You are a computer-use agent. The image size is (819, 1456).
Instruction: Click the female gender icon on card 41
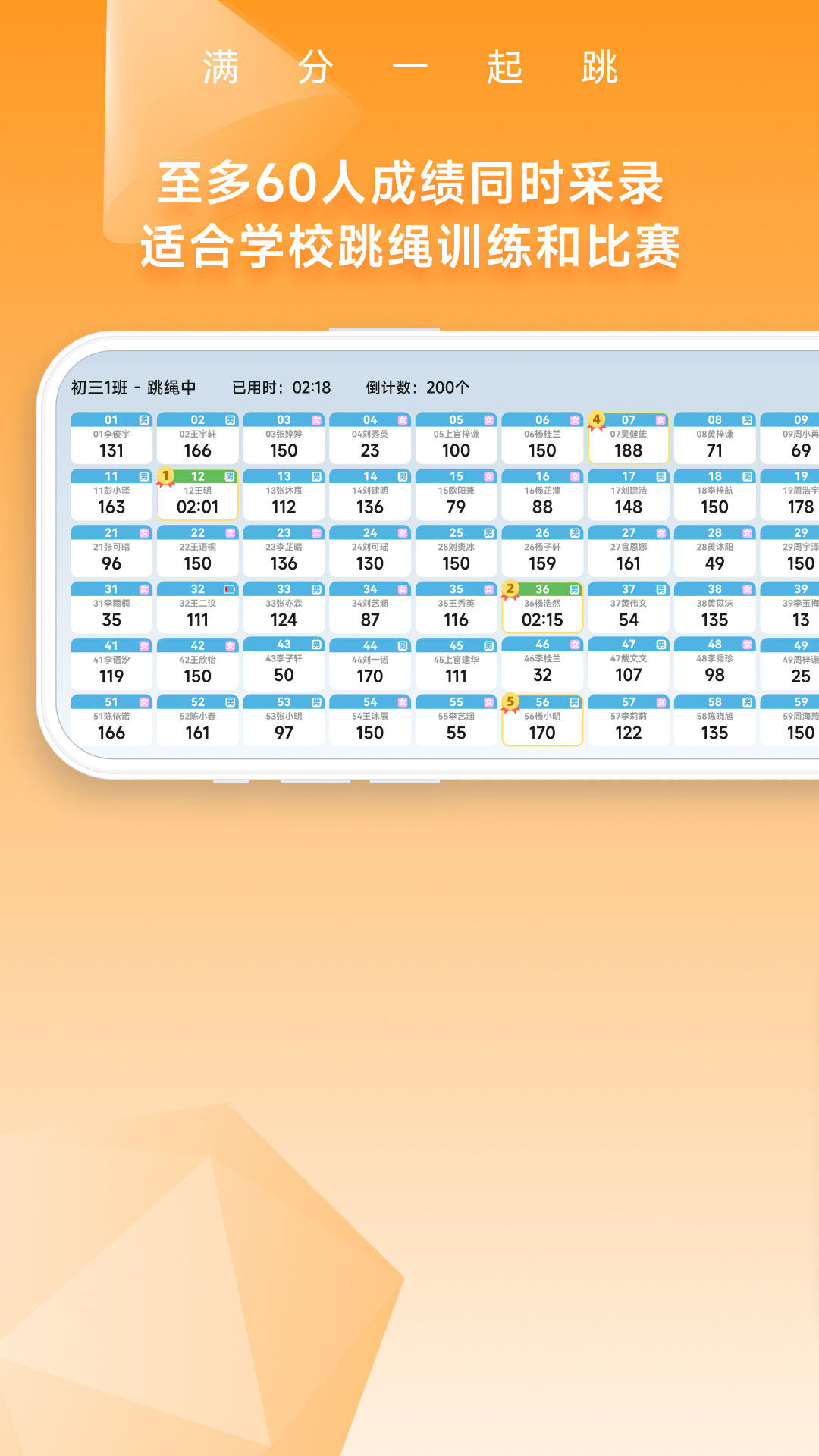pos(144,645)
